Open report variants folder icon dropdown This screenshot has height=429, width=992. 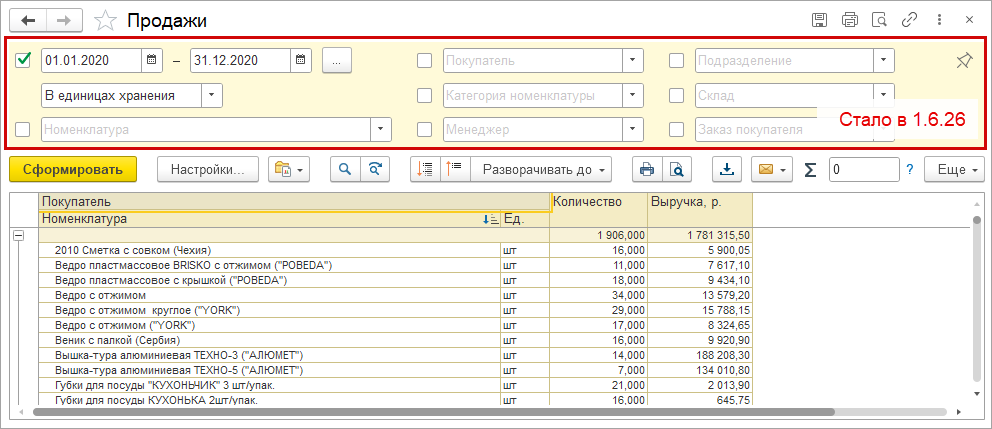[288, 170]
